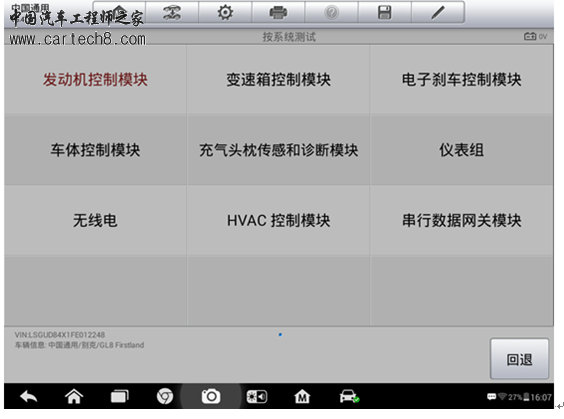
Task: Choose HVAC 控制模块 tile
Action: pos(278,220)
